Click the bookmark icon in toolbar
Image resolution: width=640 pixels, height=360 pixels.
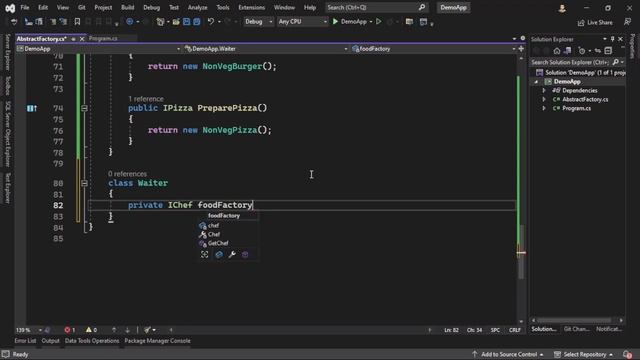[x=77, y=22]
